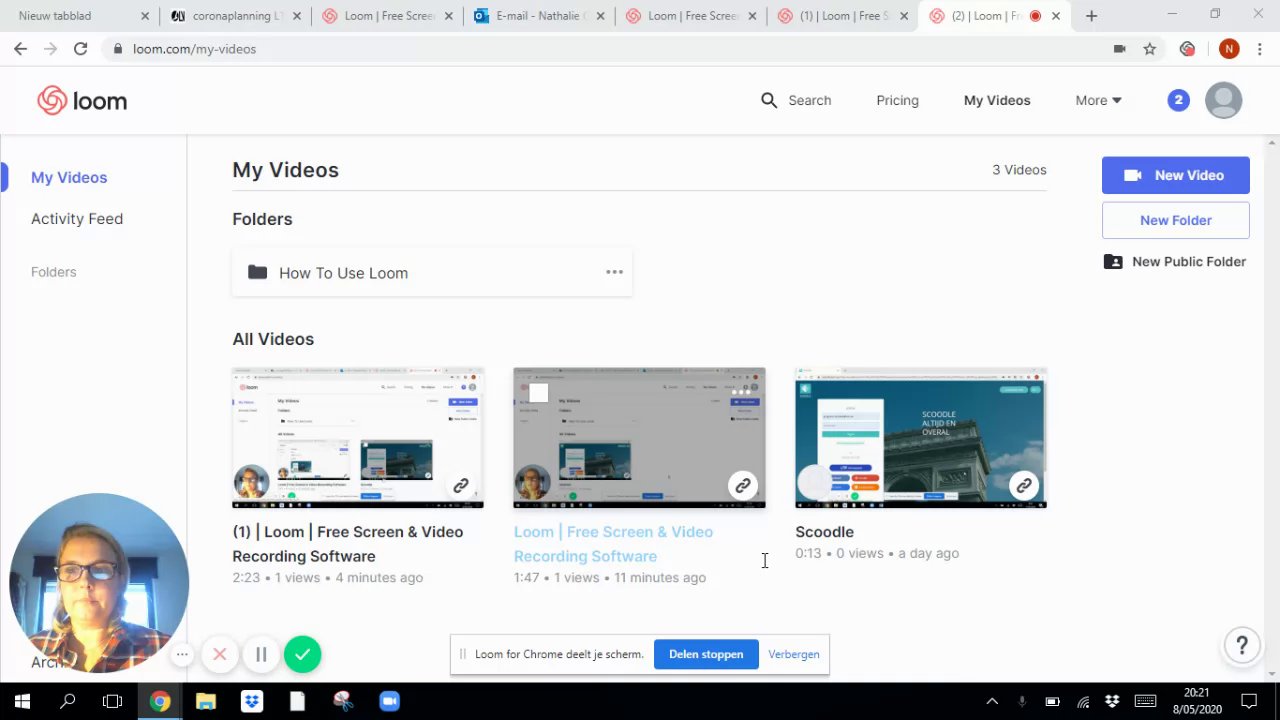Viewport: 1280px width, 720px height.
Task: Switch to the Nieuw tabblad tab
Action: (x=78, y=16)
